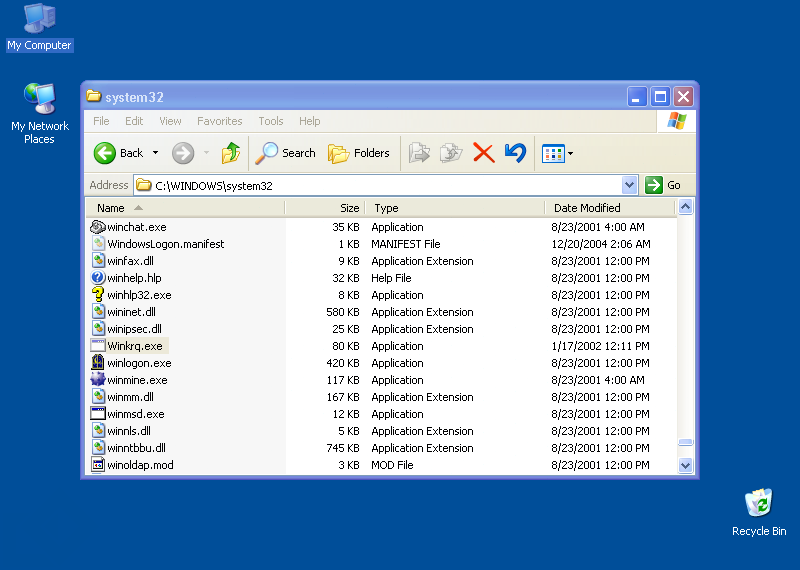Select the winhlp32.exe question mark icon
Viewport: 800px width, 570px height.
pos(98,294)
